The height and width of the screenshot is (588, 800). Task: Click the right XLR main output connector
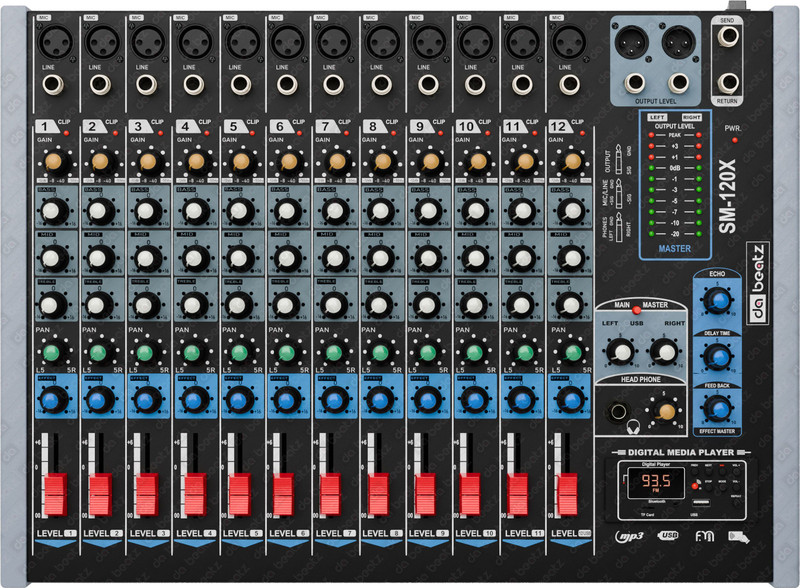pos(679,42)
